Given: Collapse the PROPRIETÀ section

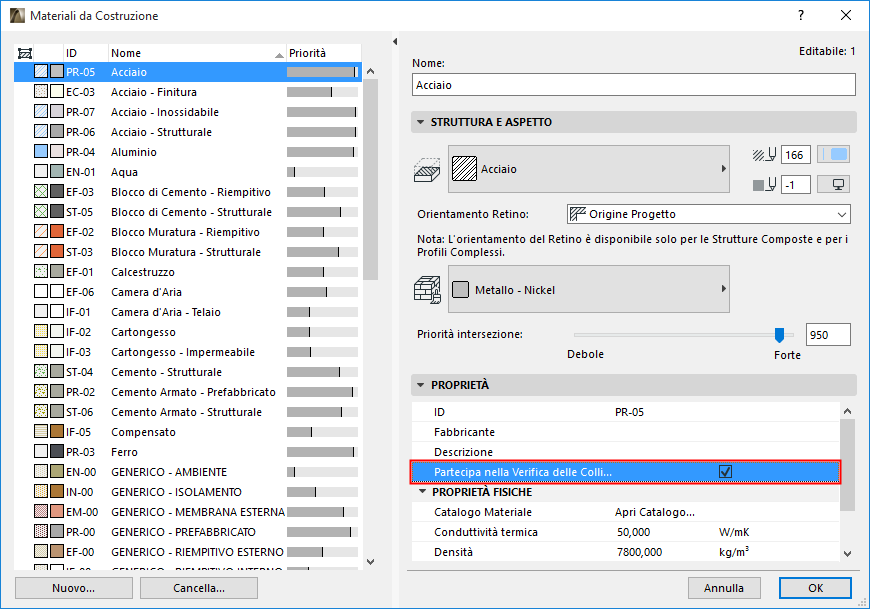Looking at the screenshot, I should click(421, 385).
